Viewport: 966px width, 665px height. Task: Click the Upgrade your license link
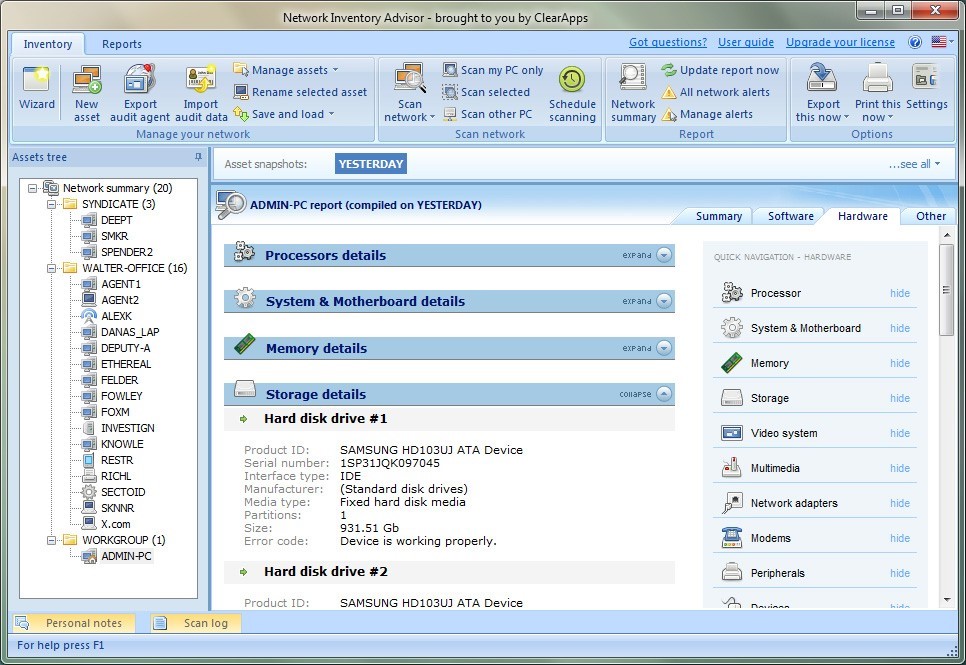click(x=840, y=43)
